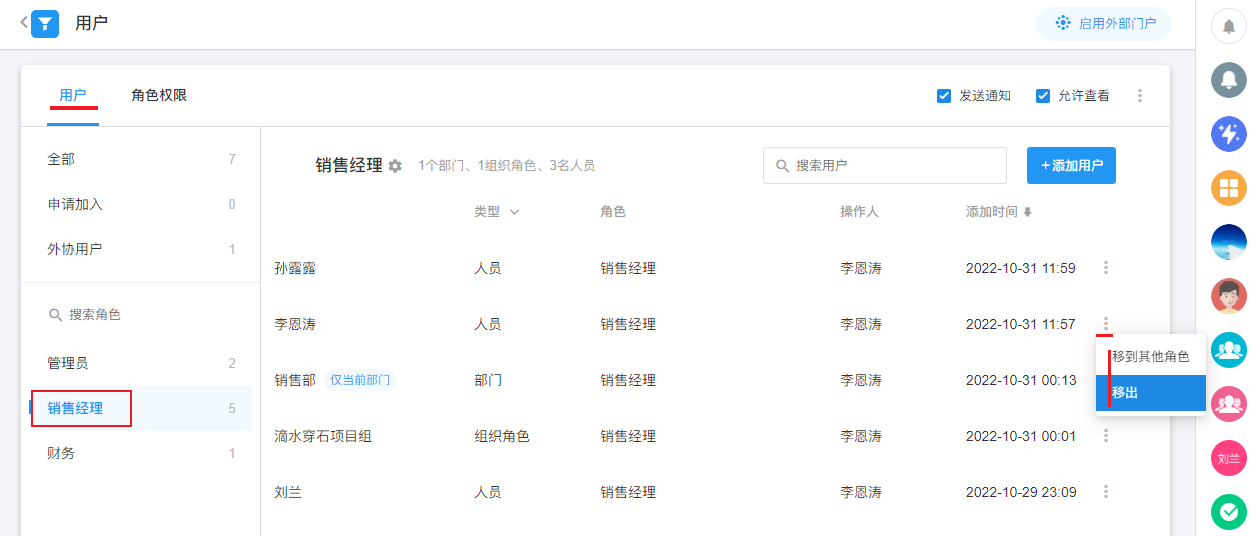Open the green checkmark sidebar icon
Screen dimensions: 1257x536
(x=1229, y=512)
